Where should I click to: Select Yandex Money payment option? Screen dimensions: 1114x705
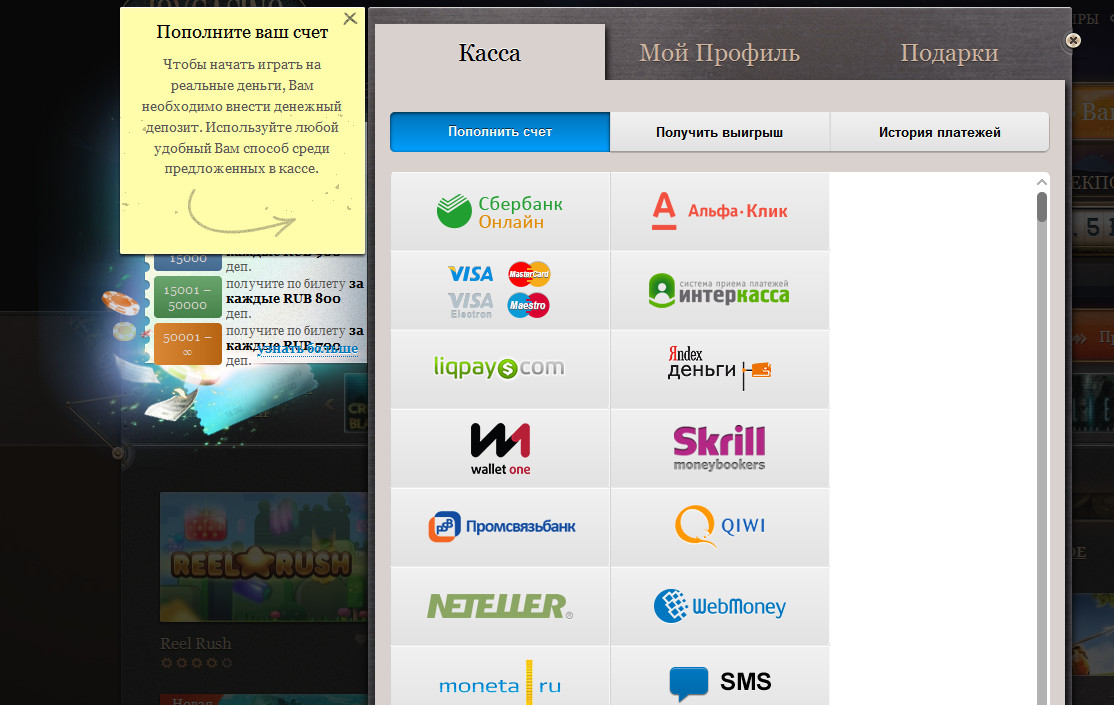720,368
